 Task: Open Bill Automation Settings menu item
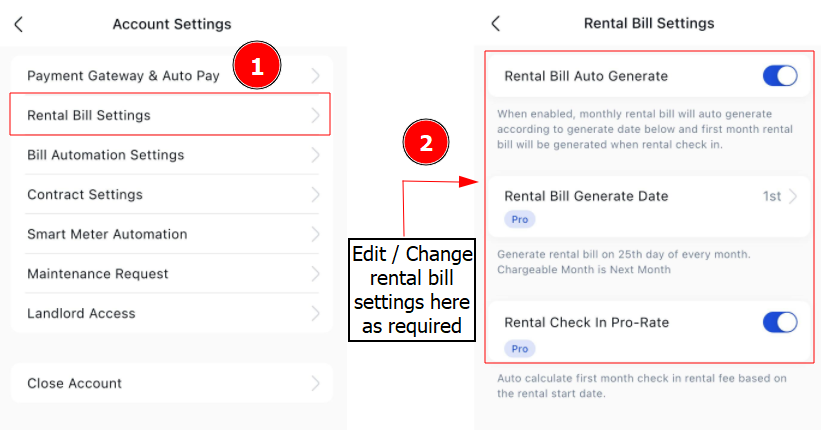pos(172,155)
